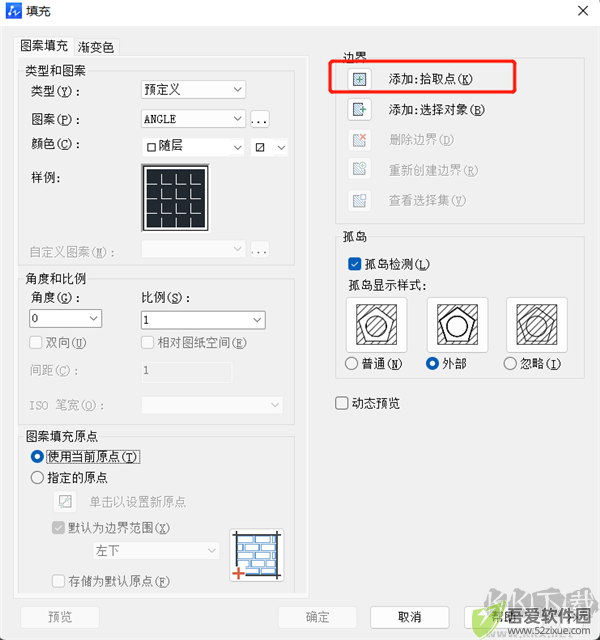Click the 添加:拾取点 pick point icon

[359, 79]
